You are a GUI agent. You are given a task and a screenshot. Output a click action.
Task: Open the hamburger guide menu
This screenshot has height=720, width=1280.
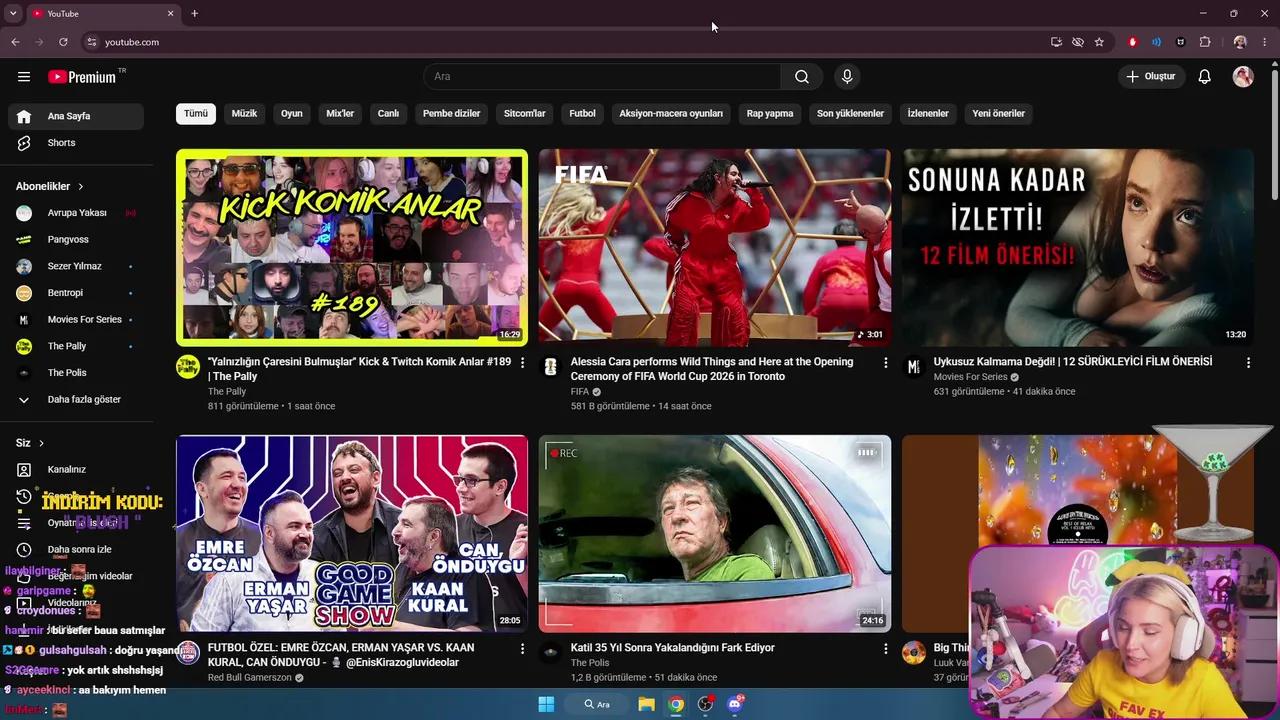click(24, 77)
